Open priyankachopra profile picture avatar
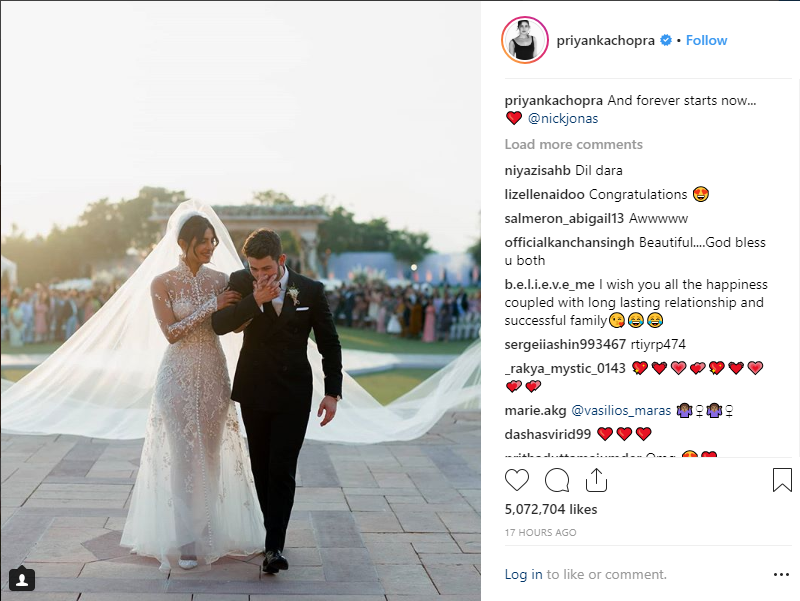800x601 pixels. pyautogui.click(x=524, y=40)
